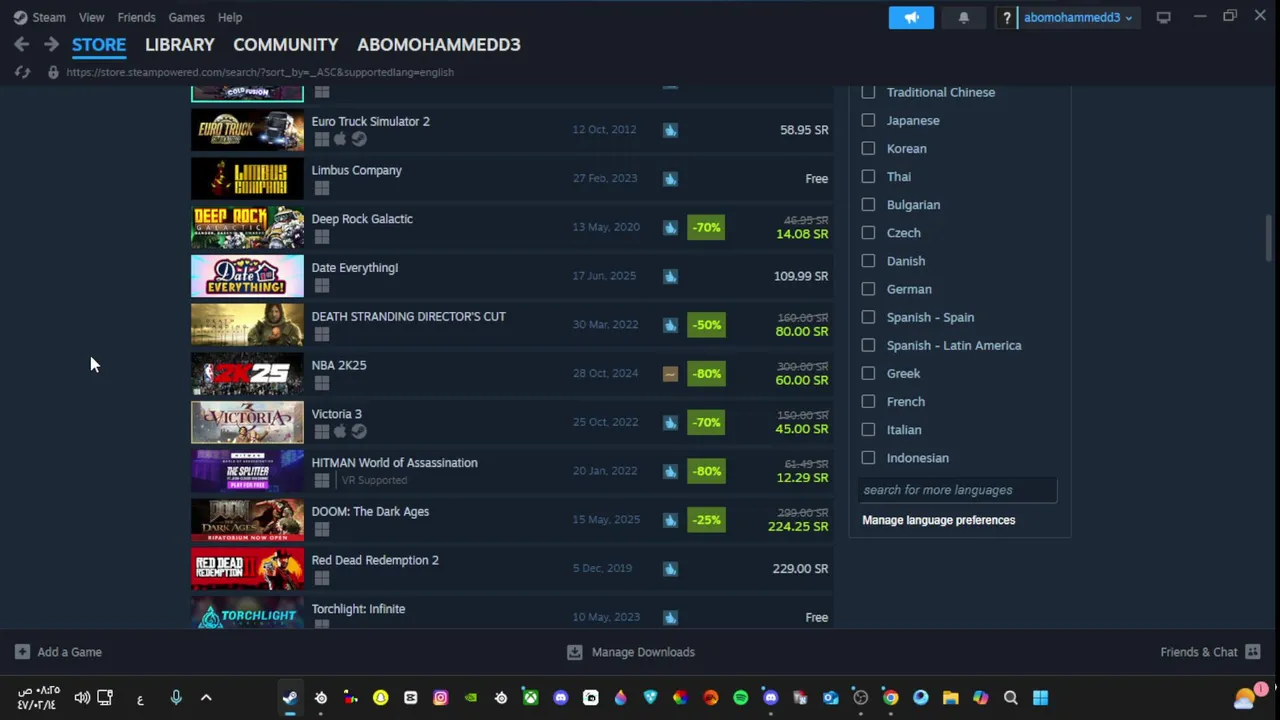Open the abomohammedd3 account dropdown

(1078, 17)
